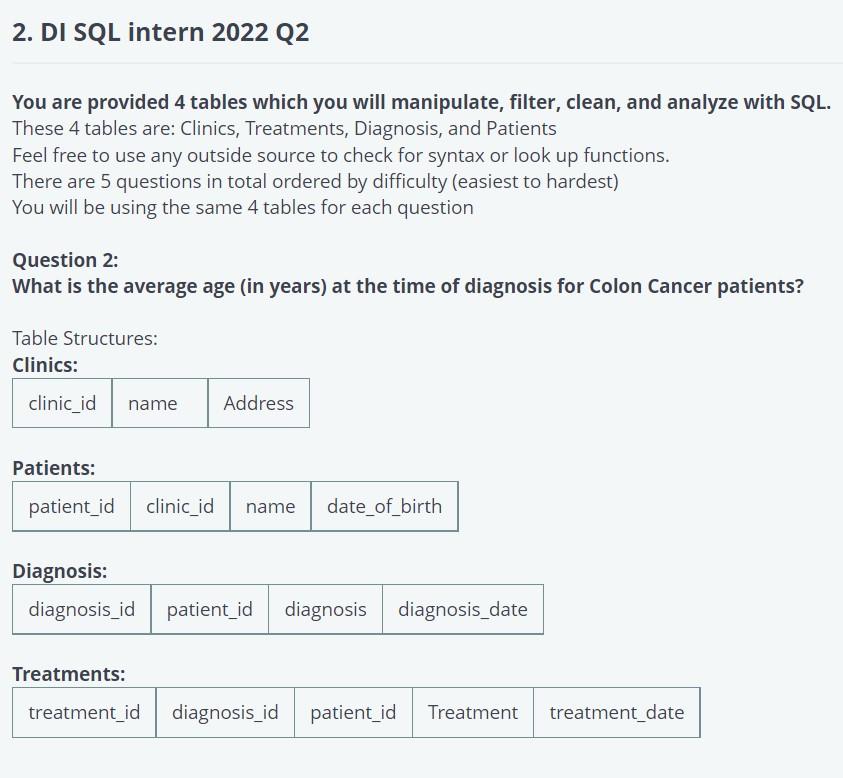The image size is (843, 778).
Task: Click the diagnosis column cell in Diagnosis table
Action: [x=325, y=609]
